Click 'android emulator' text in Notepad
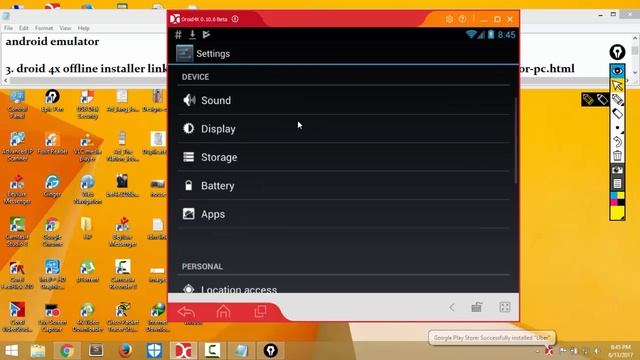This screenshot has height=360, width=640. pyautogui.click(x=52, y=41)
